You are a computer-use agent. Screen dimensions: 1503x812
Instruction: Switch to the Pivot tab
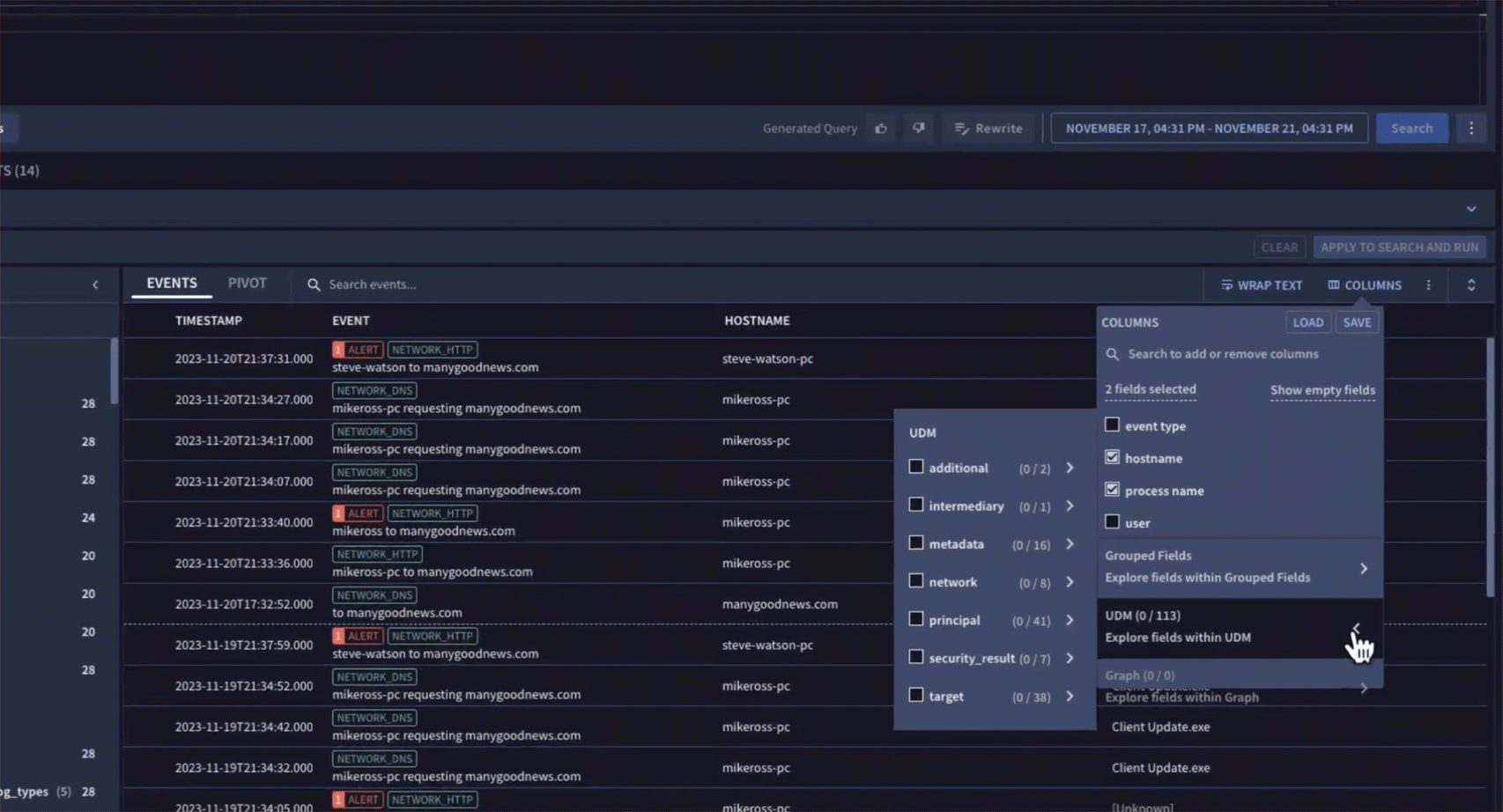click(247, 284)
